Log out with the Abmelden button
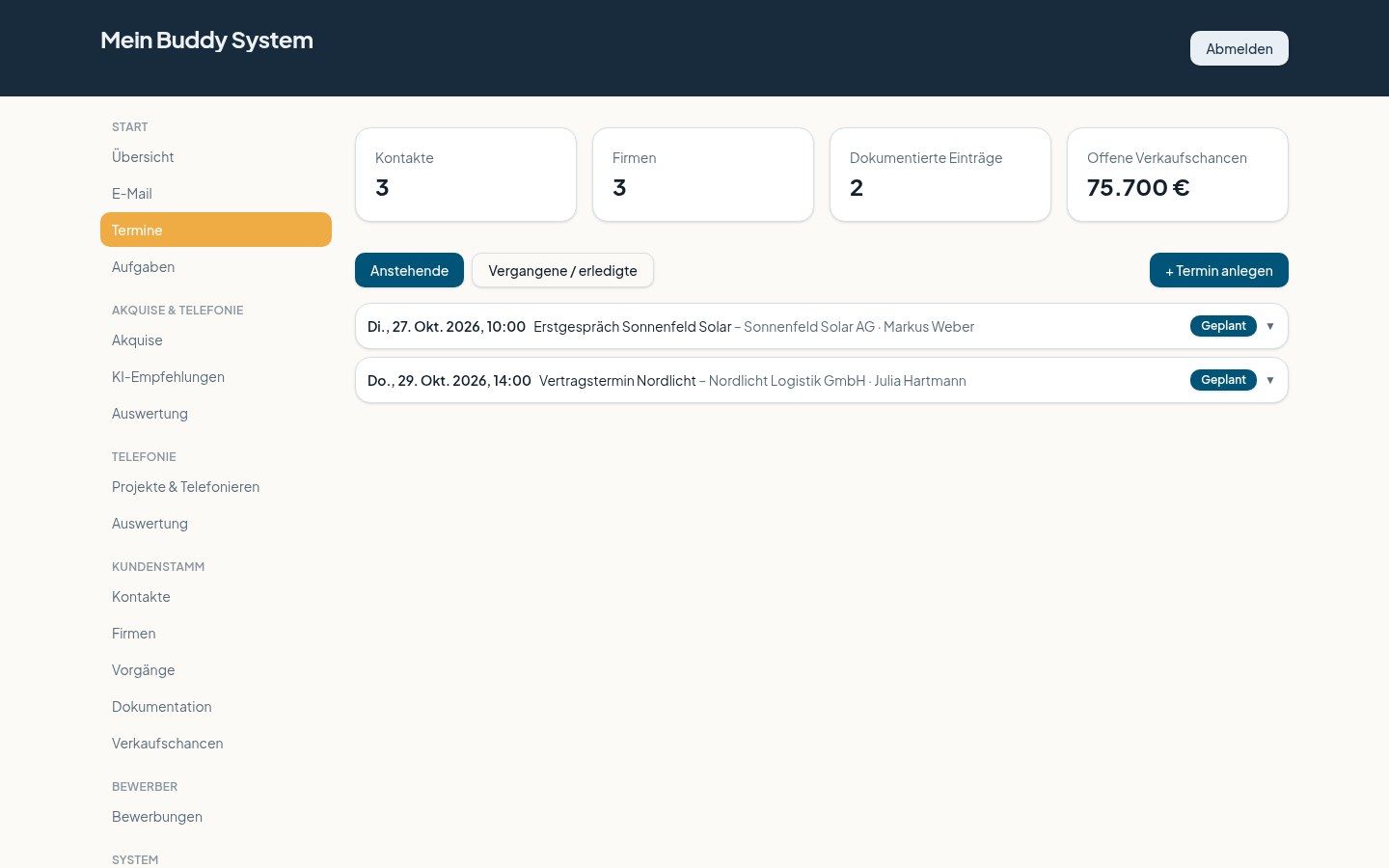Screen dimensions: 1389x868 click(x=1239, y=48)
